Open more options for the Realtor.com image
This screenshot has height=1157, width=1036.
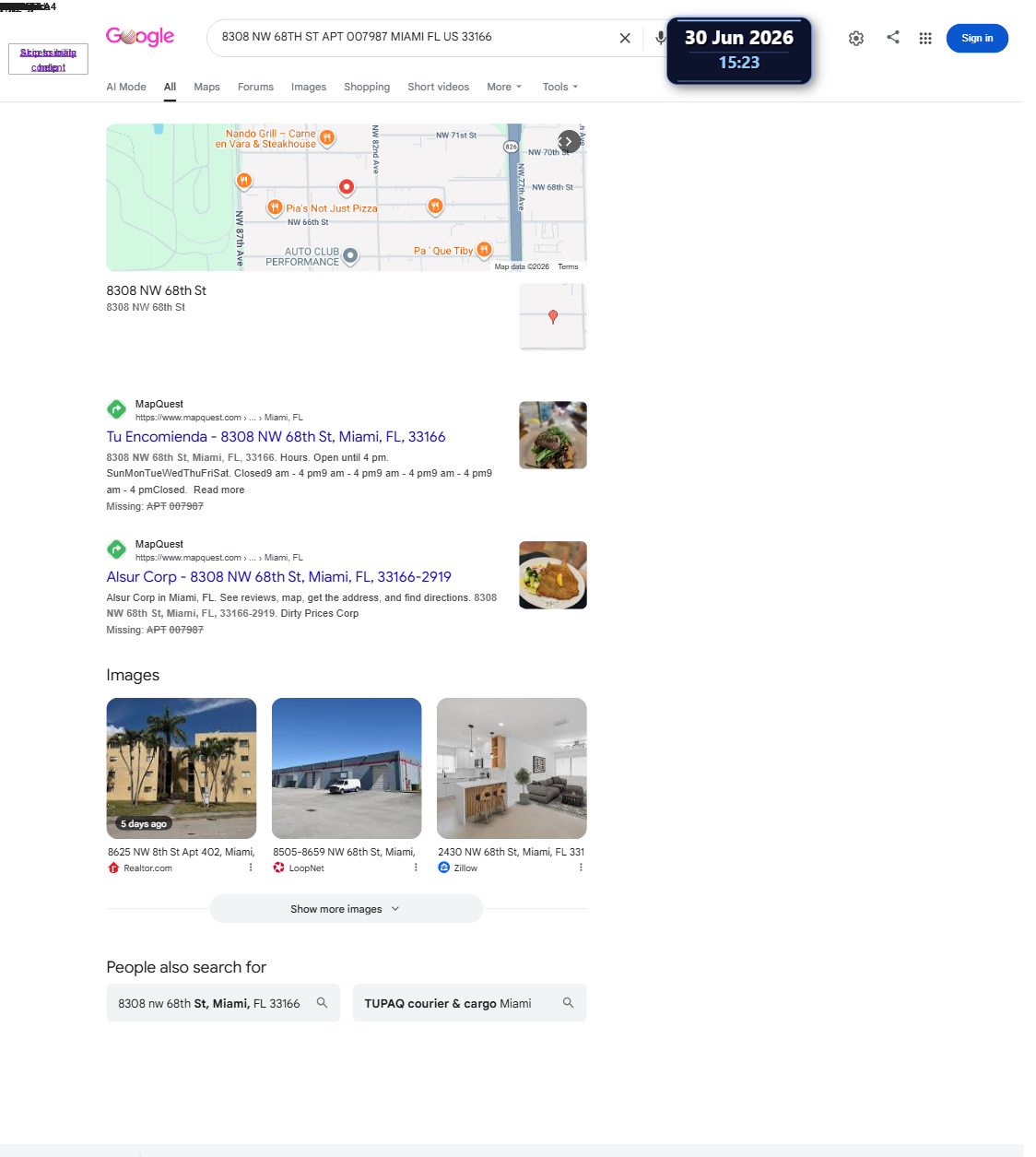click(251, 868)
